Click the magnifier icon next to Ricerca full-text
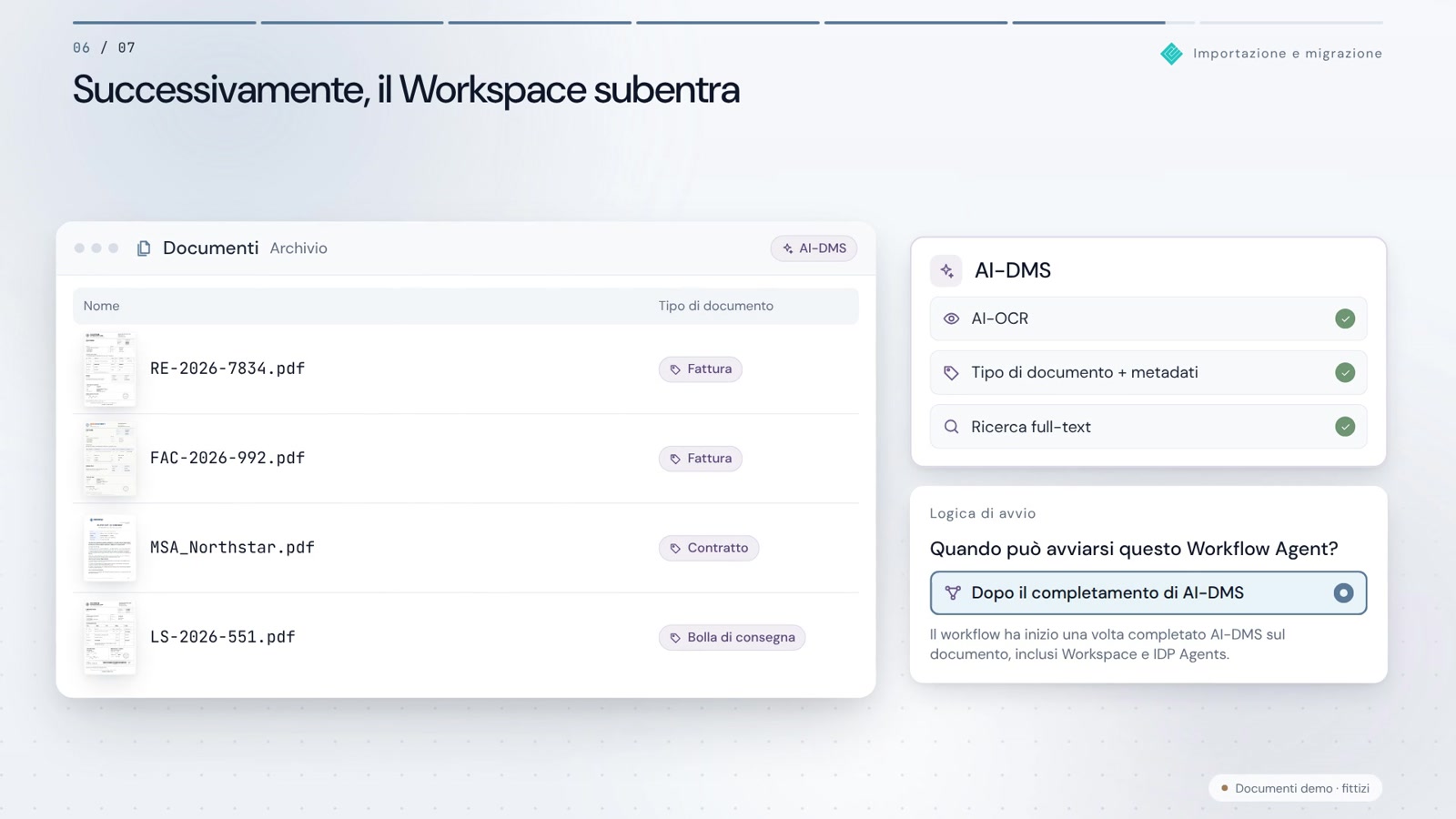This screenshot has width=1456, height=819. tap(951, 427)
